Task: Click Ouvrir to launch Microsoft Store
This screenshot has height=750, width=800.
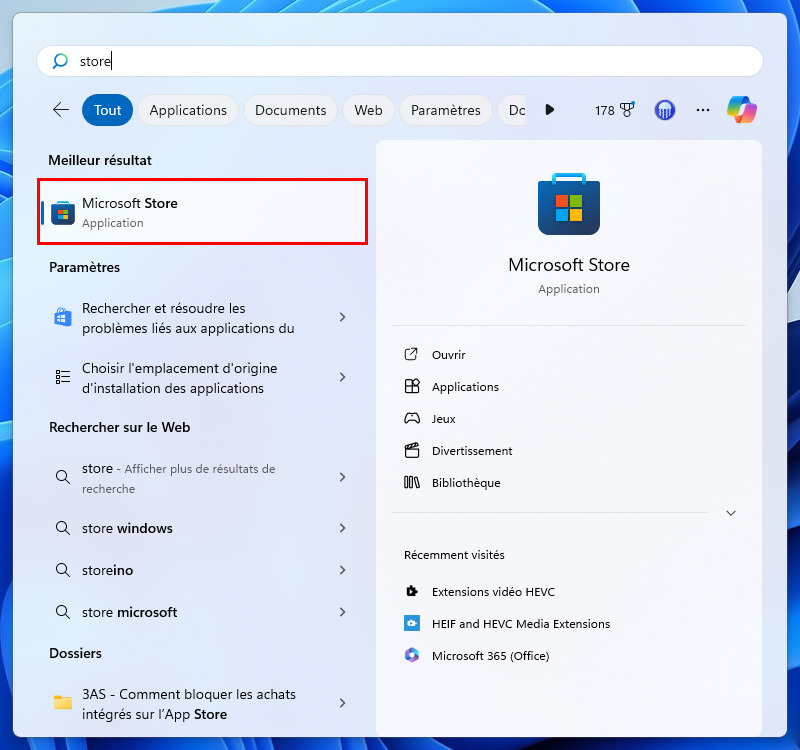Action: (x=448, y=355)
